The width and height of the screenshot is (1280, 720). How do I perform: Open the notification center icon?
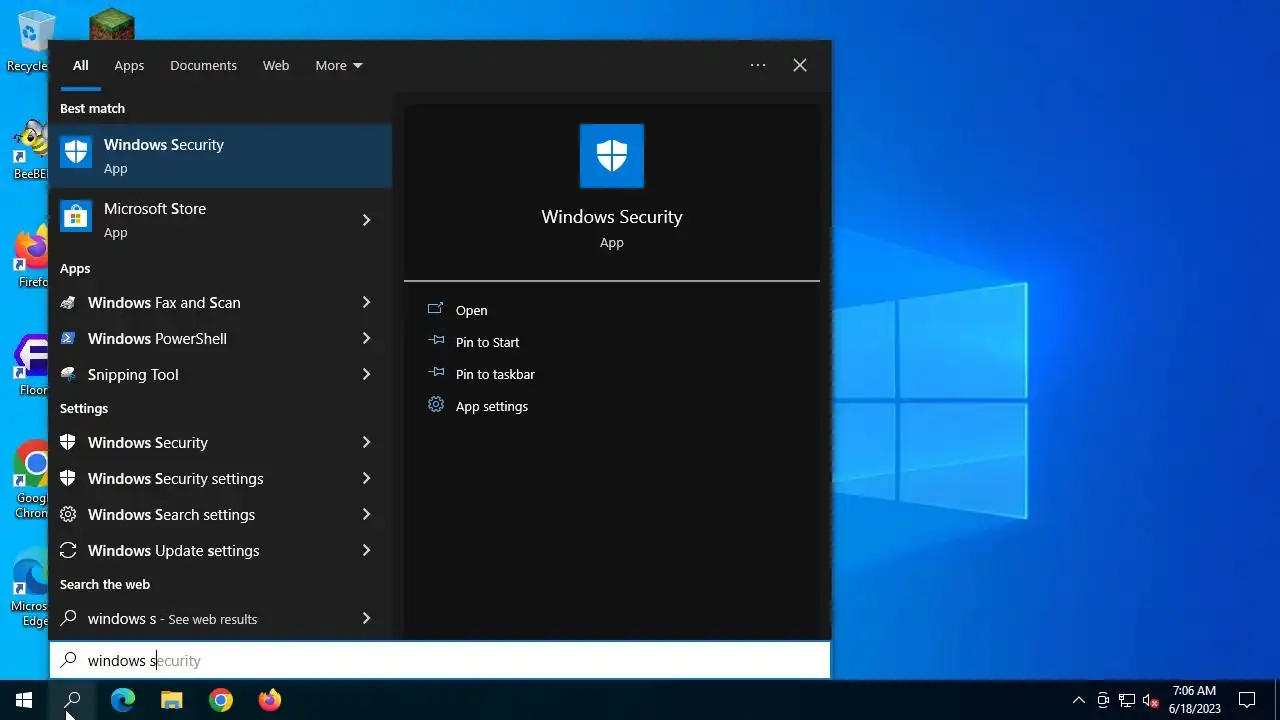[1247, 700]
